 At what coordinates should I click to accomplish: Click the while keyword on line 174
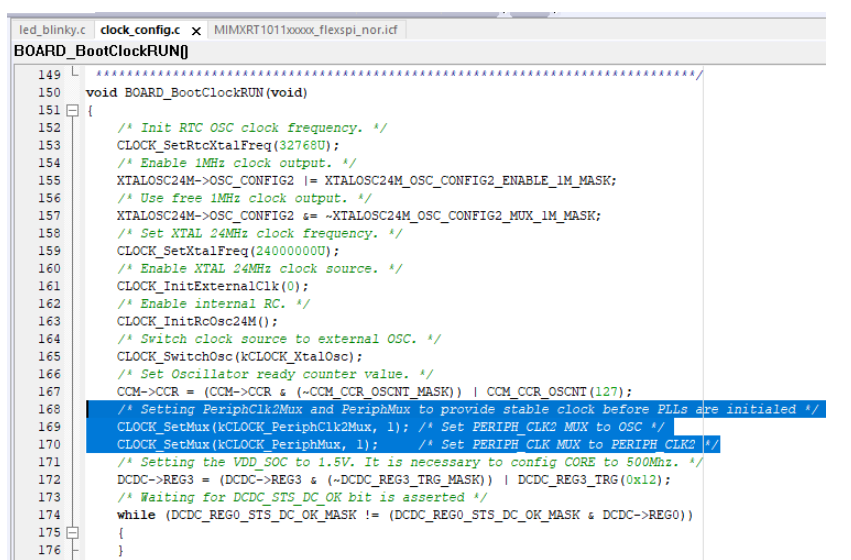(136, 516)
